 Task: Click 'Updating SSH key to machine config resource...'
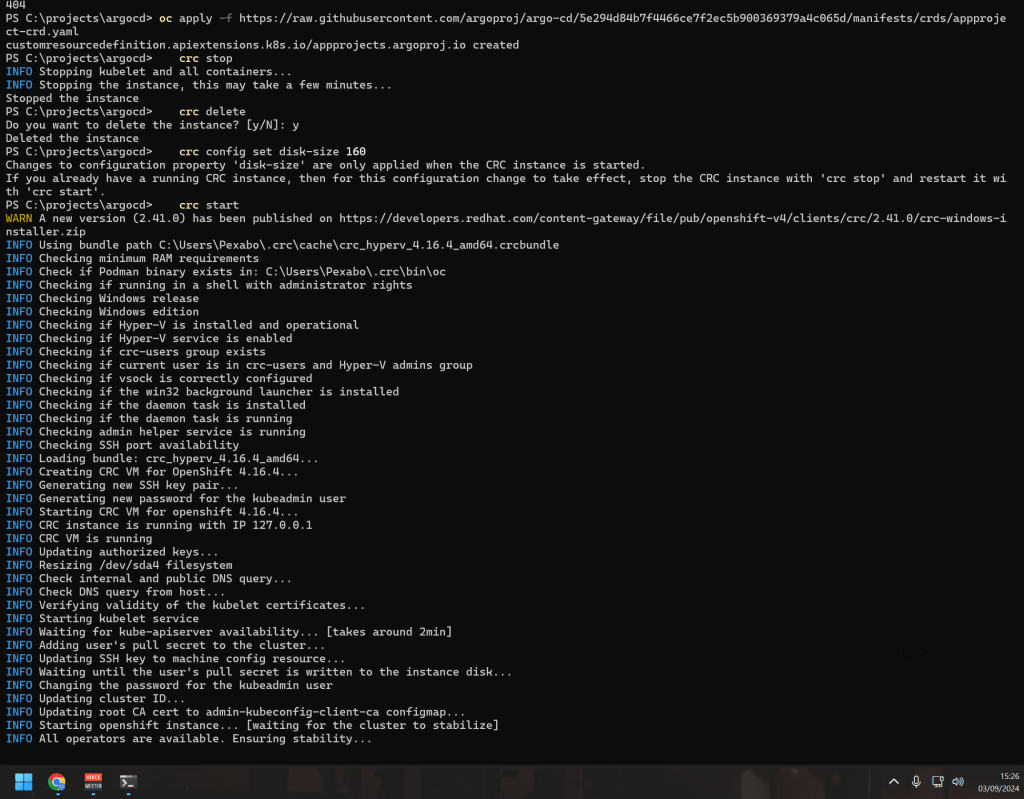pos(175,659)
